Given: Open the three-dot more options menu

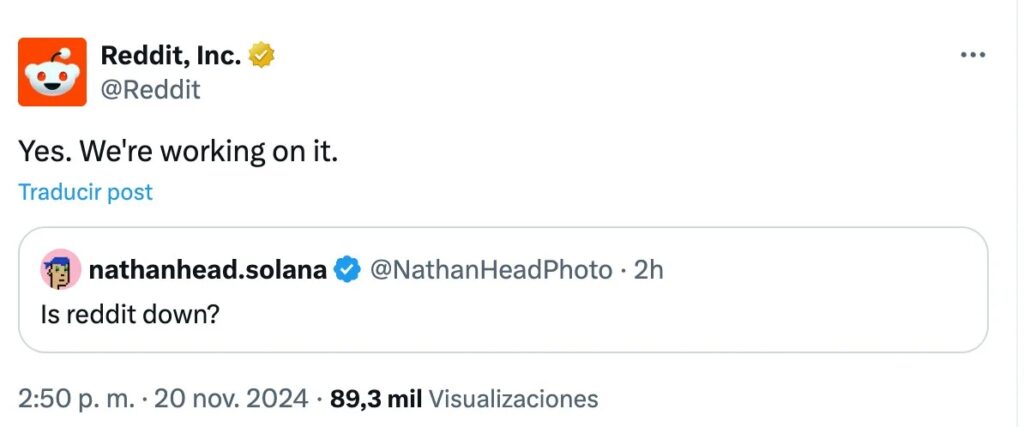Looking at the screenshot, I should point(972,55).
